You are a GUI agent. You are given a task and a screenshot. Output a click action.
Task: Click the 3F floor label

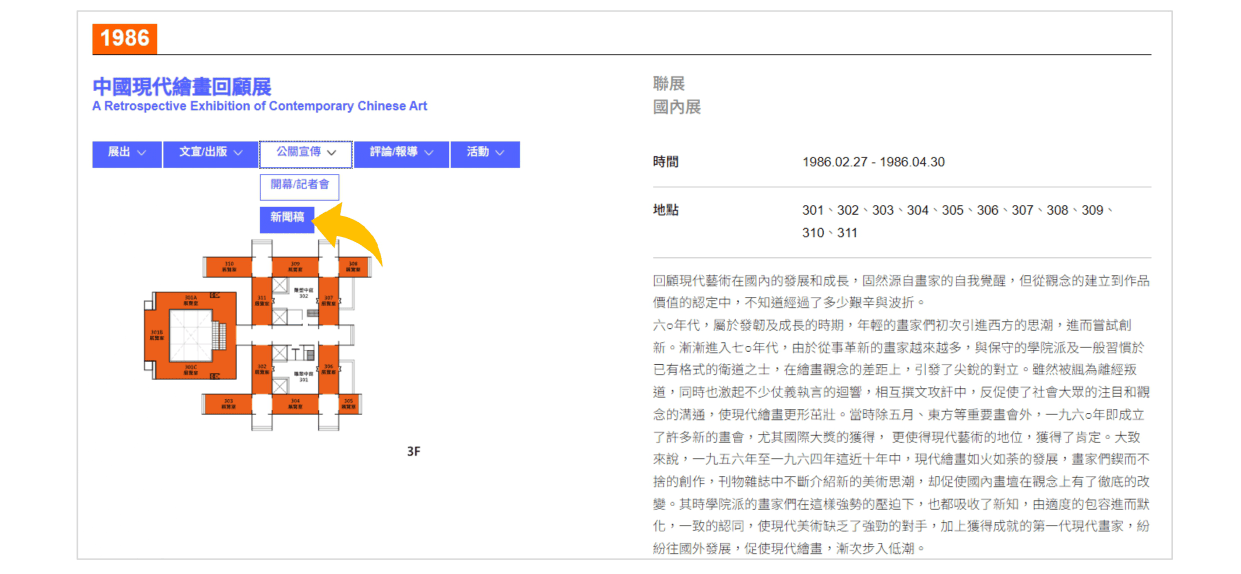coord(413,452)
